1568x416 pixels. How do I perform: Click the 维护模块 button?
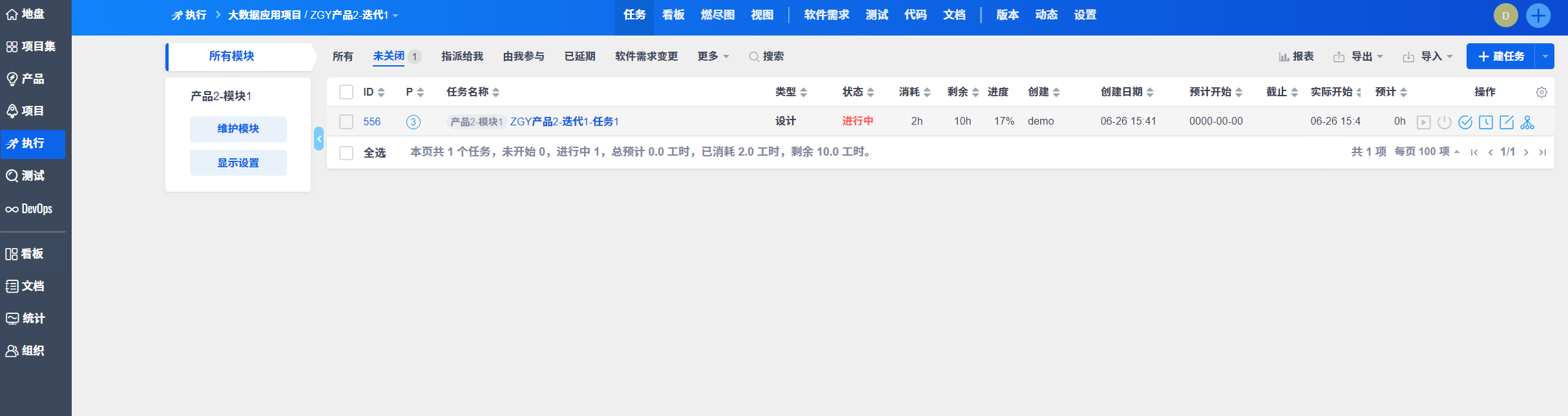coord(238,129)
